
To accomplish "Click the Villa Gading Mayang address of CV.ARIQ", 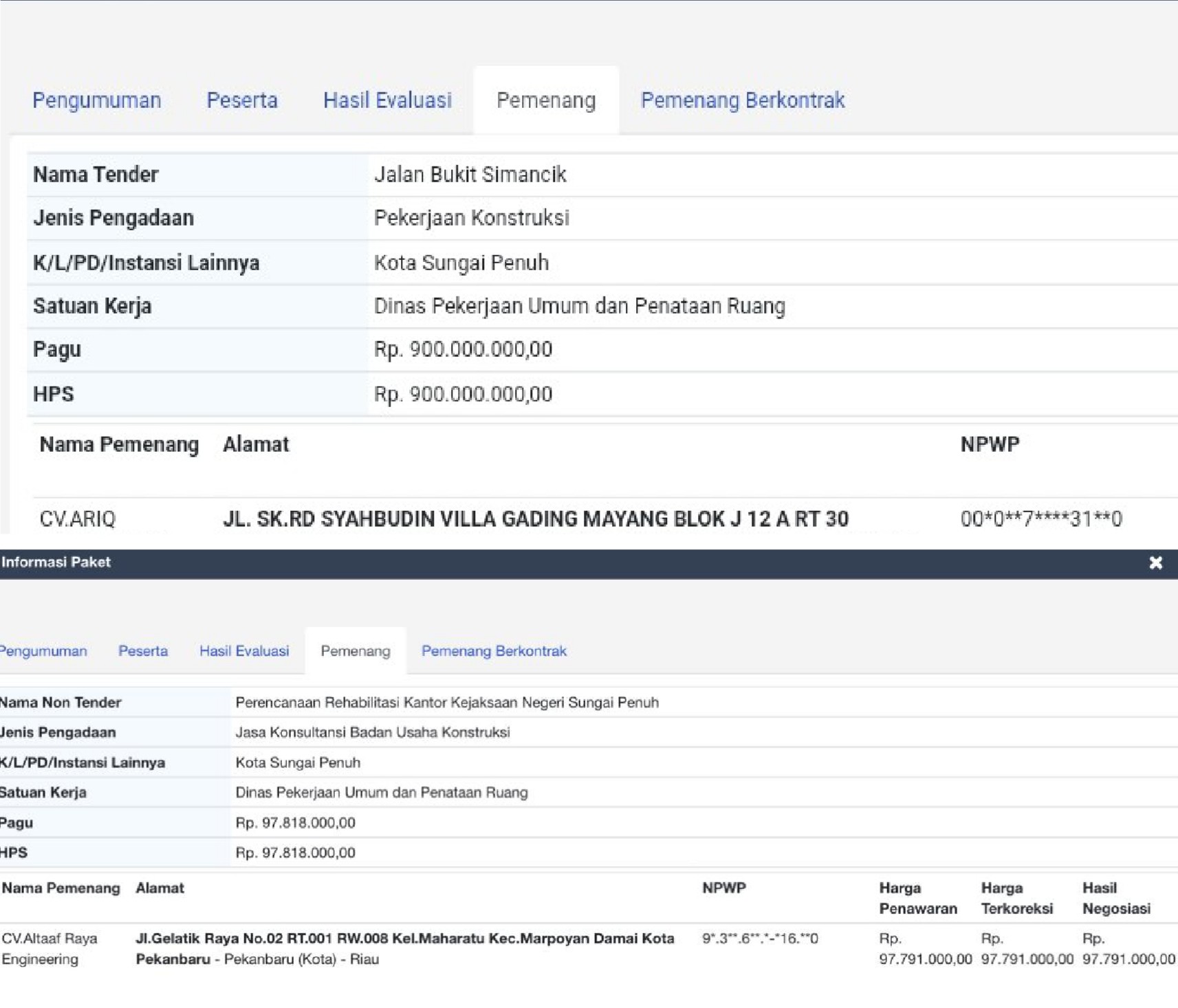I will pos(535,518).
